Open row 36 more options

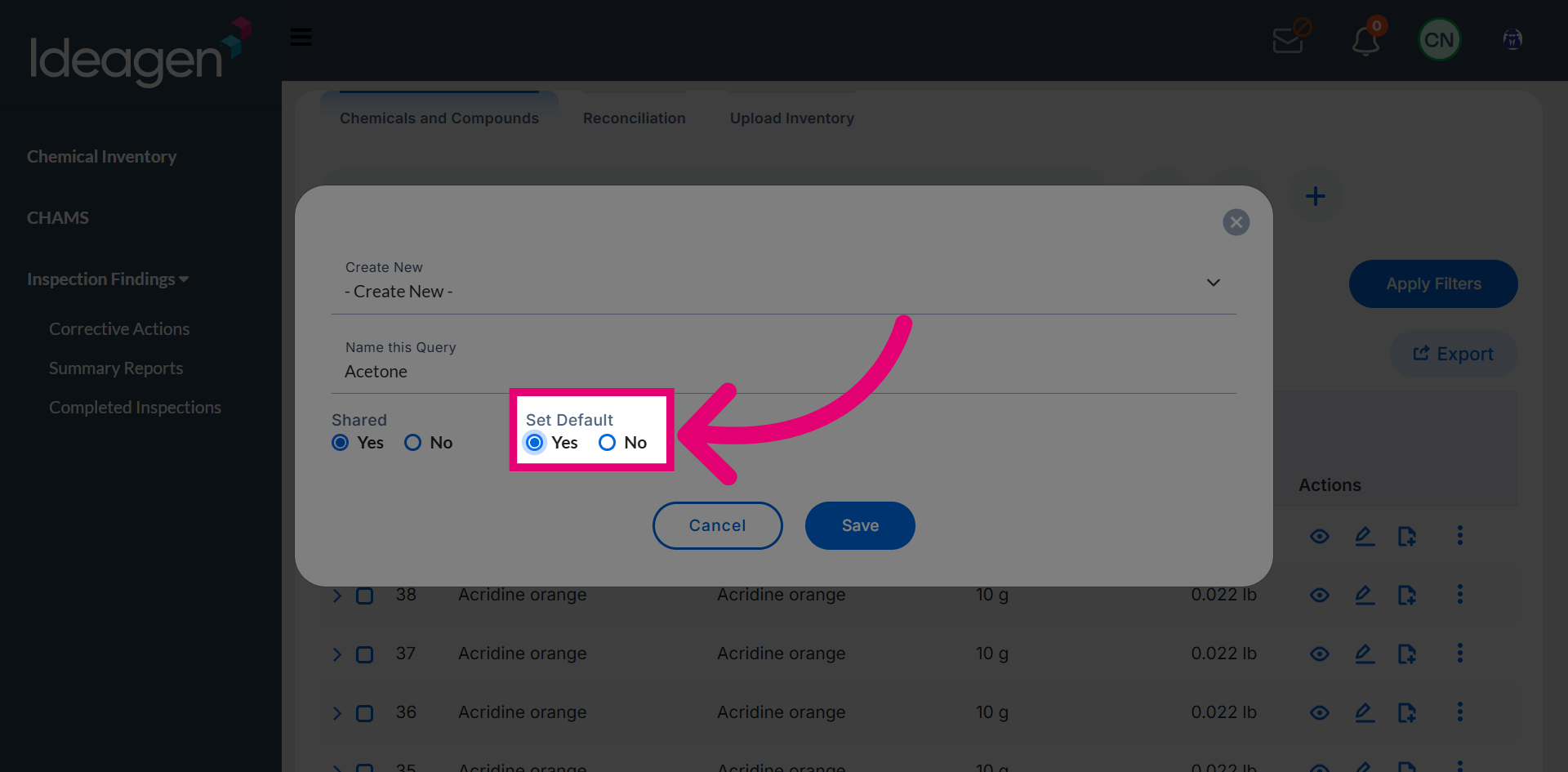pyautogui.click(x=1460, y=712)
